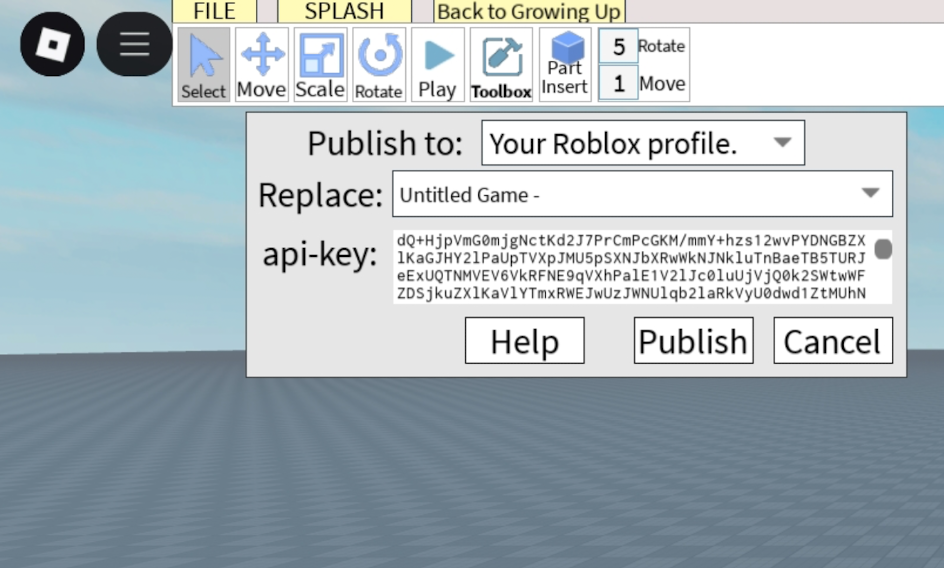The width and height of the screenshot is (944, 568).
Task: Cancel the publish dialog
Action: (832, 341)
